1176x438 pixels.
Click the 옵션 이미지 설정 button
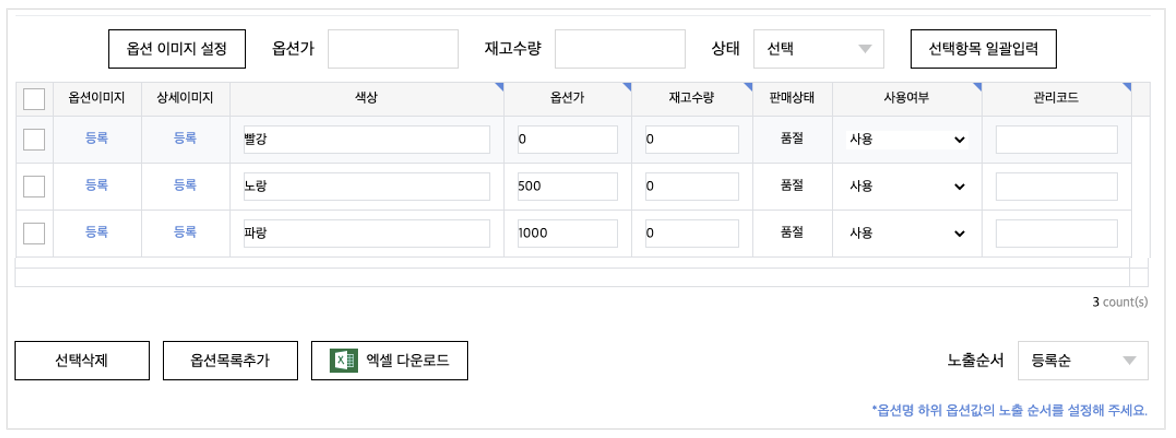(x=177, y=48)
